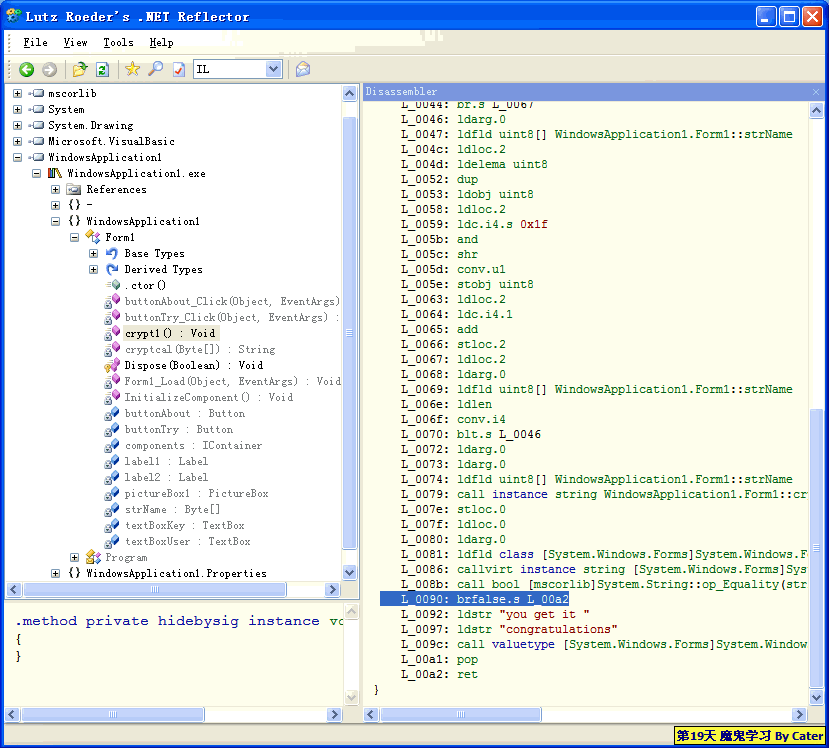Click the References folder icon

point(74,189)
